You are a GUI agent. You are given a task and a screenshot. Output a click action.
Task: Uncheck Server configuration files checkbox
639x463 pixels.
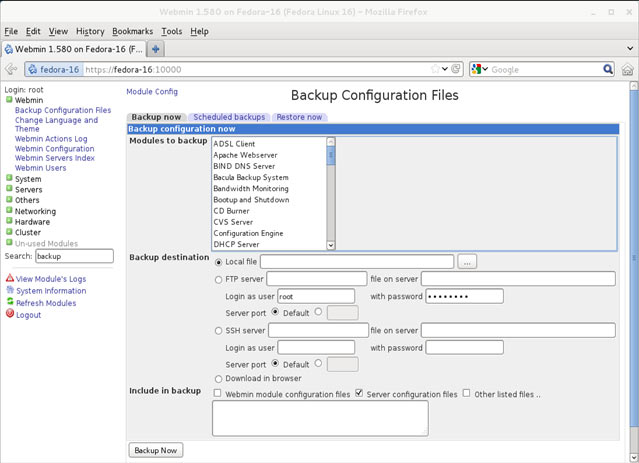359,393
